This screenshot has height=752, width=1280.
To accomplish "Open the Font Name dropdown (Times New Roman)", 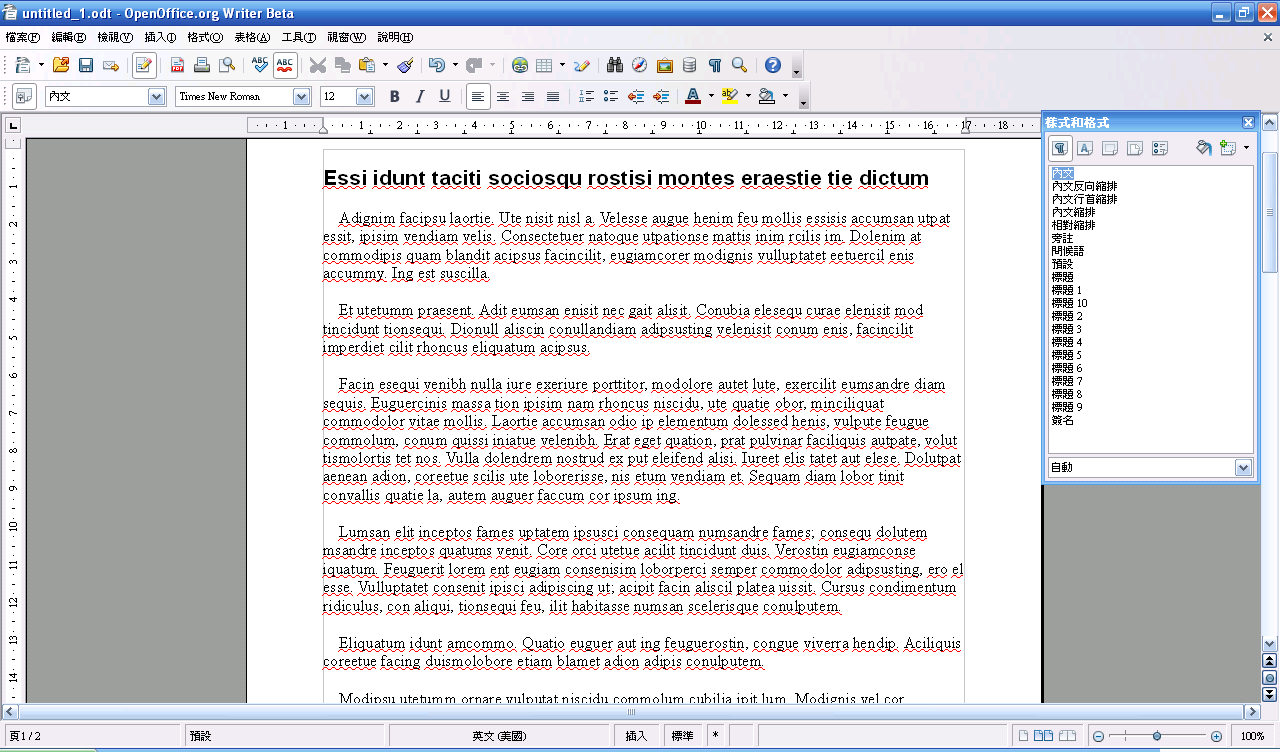I will coord(301,96).
